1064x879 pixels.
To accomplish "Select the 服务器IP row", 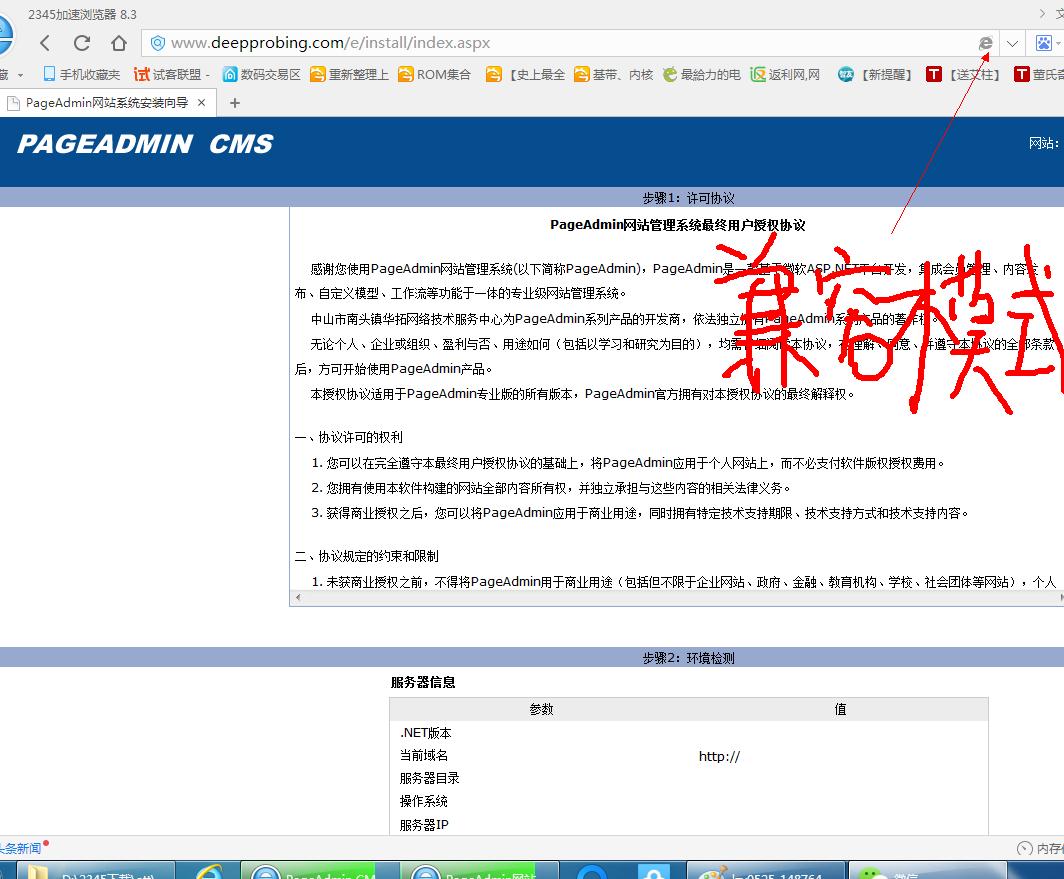I will pos(688,825).
